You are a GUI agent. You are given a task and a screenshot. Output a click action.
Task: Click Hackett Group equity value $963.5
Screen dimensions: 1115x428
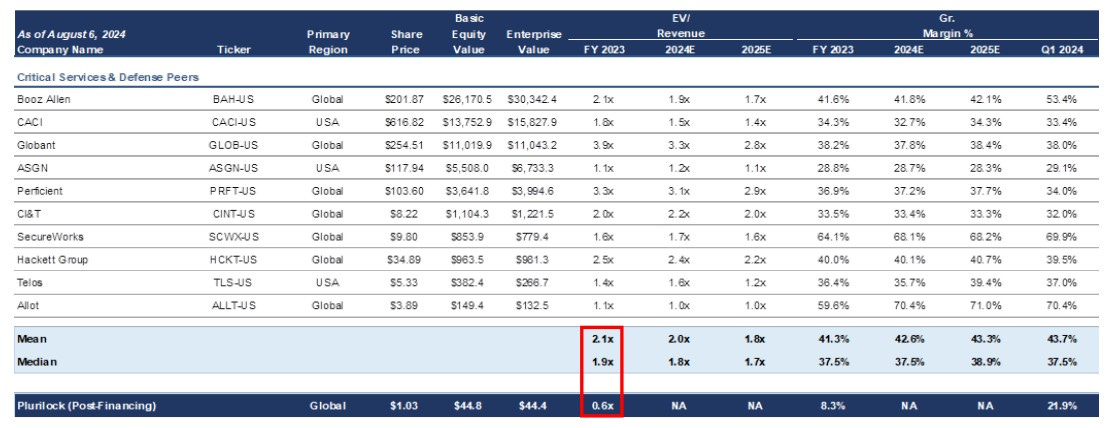(466, 260)
